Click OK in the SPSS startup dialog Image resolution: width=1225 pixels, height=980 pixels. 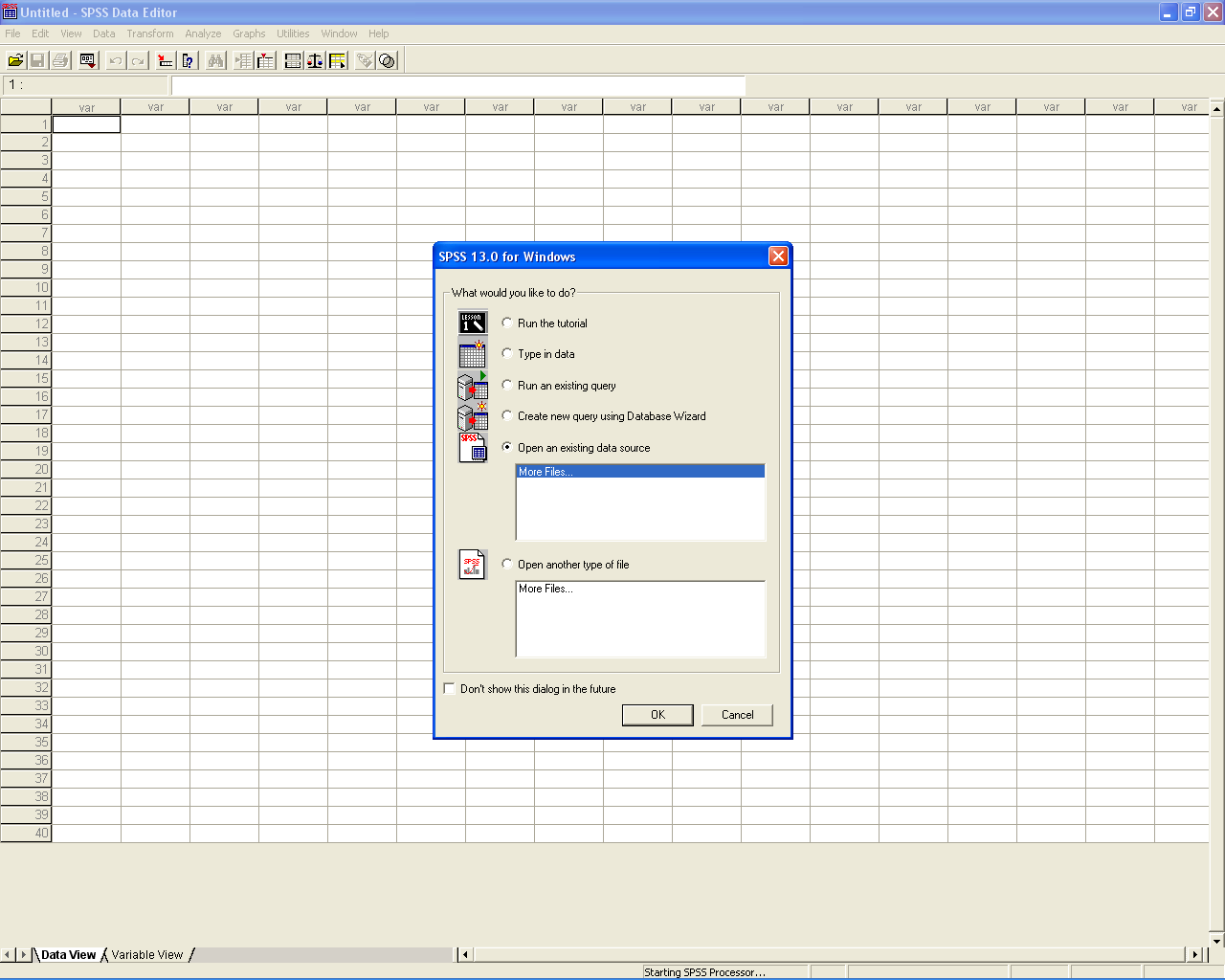pos(657,715)
